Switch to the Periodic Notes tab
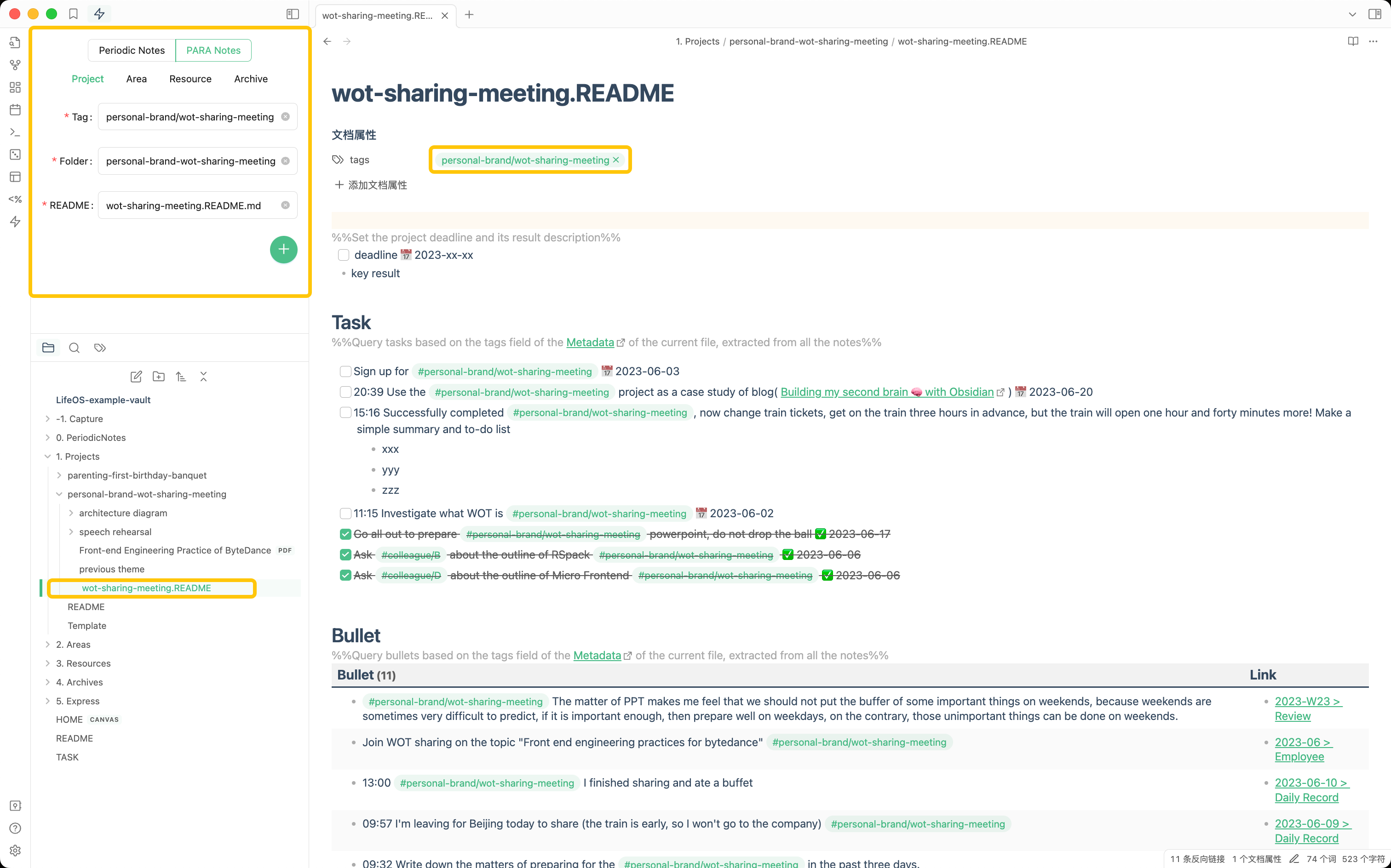This screenshot has width=1391, height=868. [132, 51]
